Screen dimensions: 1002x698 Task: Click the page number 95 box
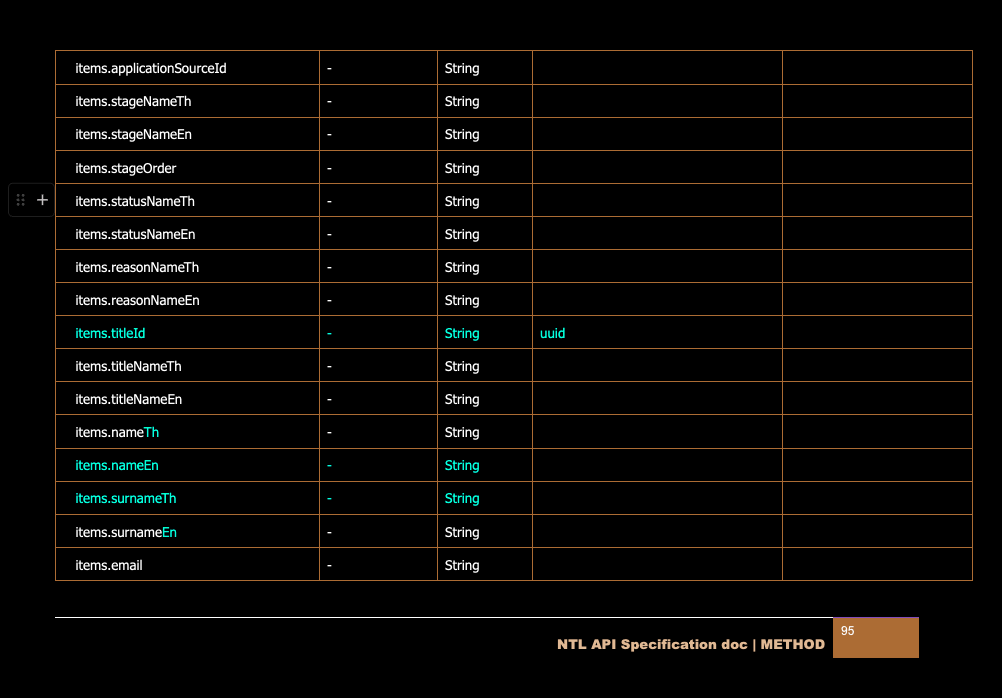875,637
